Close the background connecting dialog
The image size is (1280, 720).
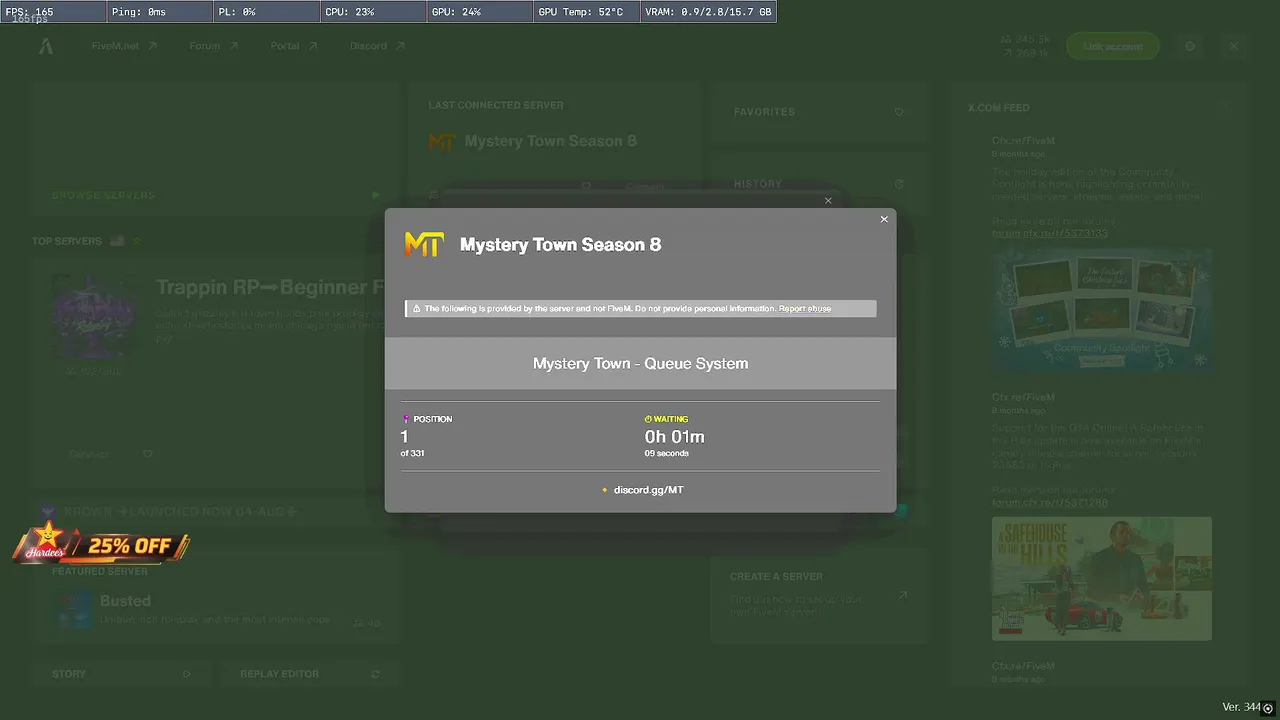pyautogui.click(x=828, y=201)
